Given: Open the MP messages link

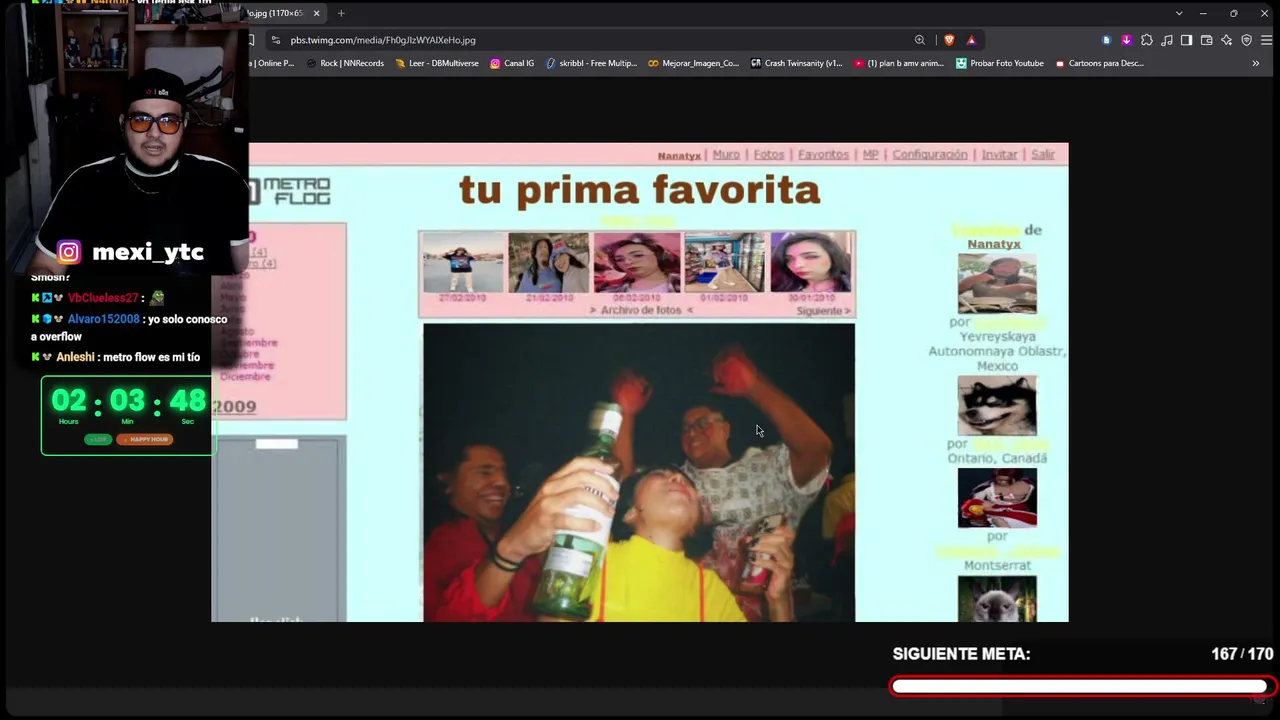Looking at the screenshot, I should point(870,155).
